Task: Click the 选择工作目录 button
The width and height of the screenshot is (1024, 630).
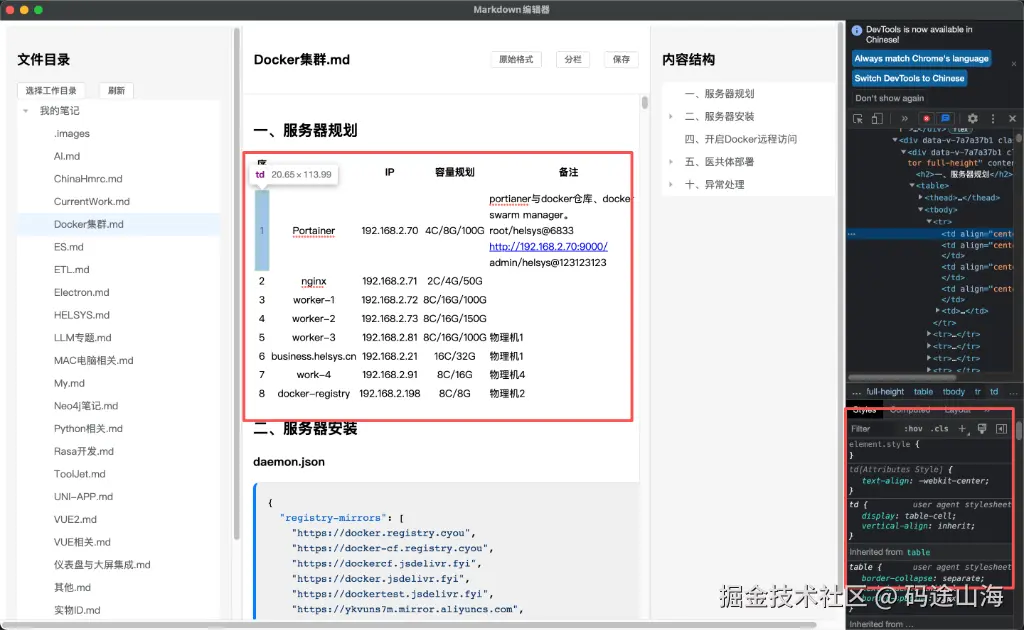Action: point(51,90)
